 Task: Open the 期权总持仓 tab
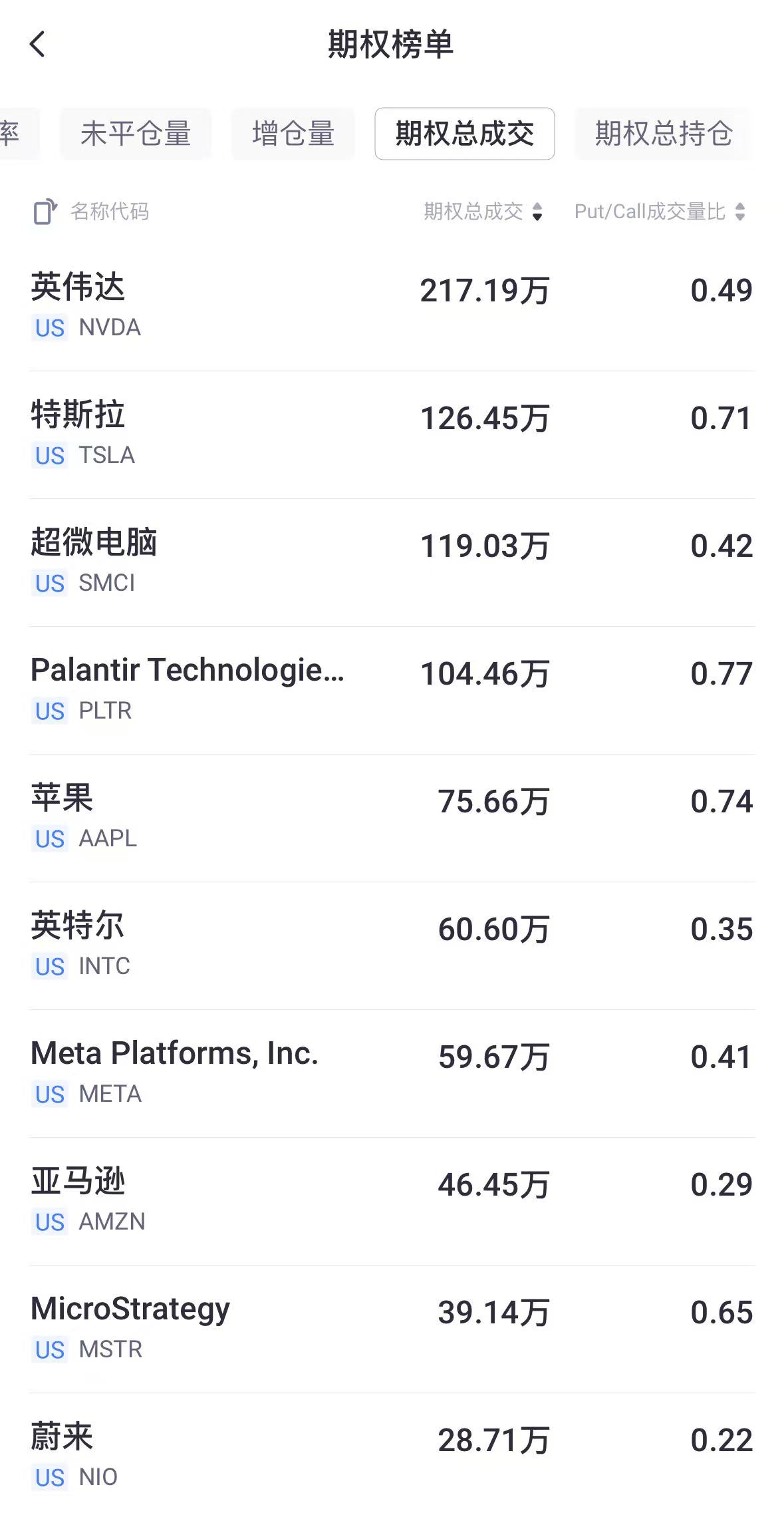[663, 134]
